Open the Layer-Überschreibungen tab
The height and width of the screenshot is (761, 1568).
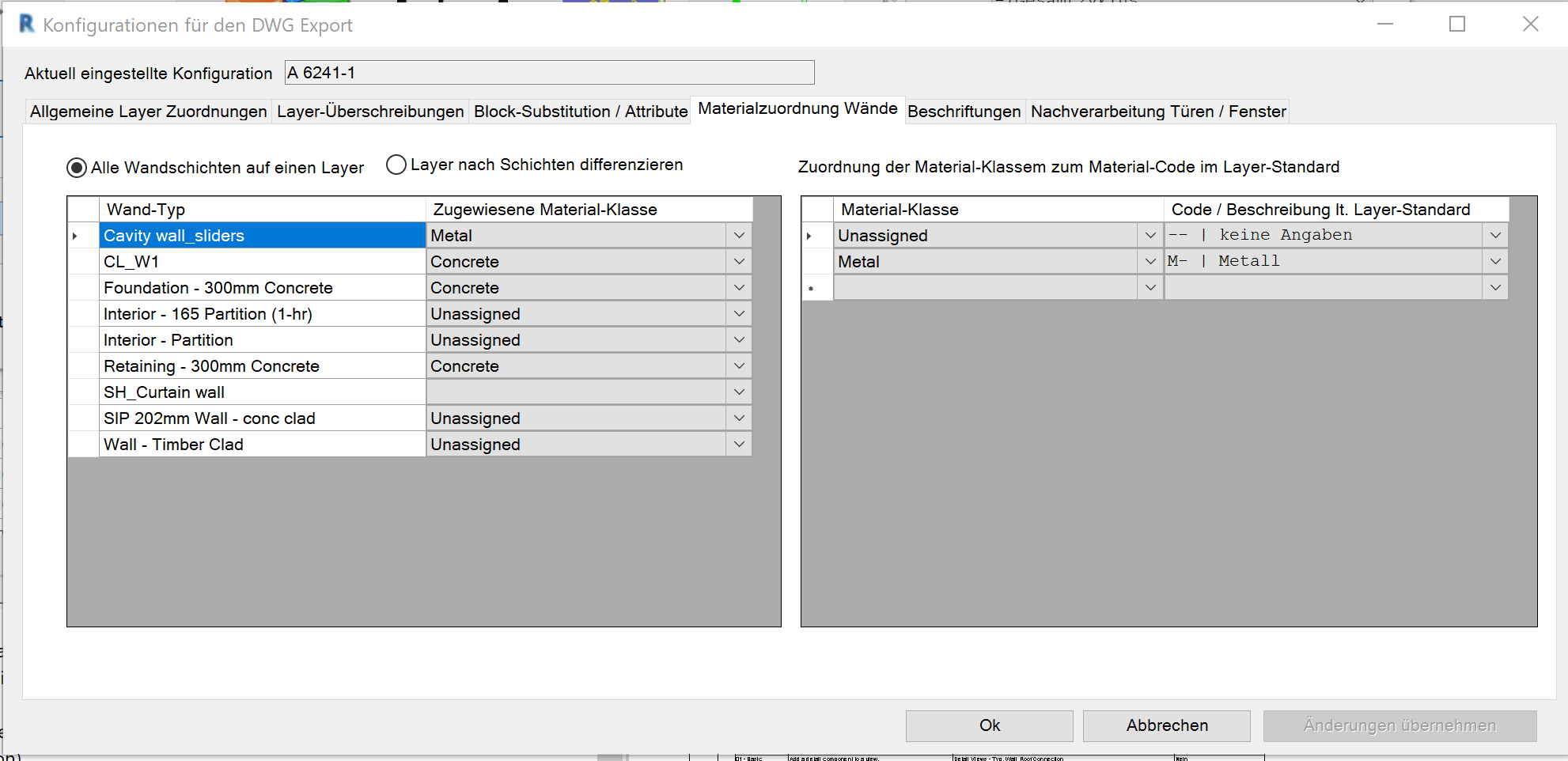pyautogui.click(x=369, y=112)
